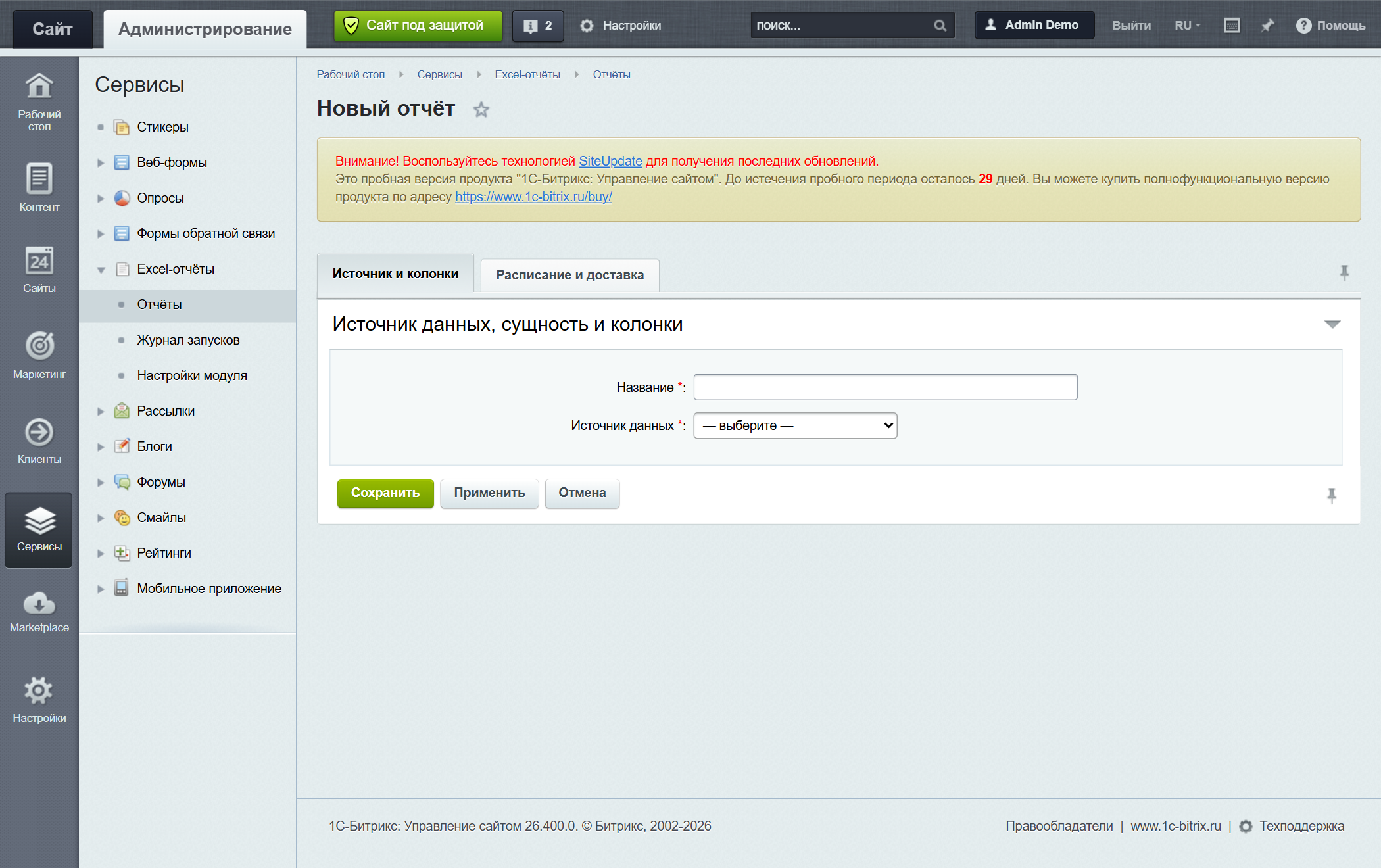The width and height of the screenshot is (1381, 868).
Task: Click the pin icon beside the form buttons
Action: (x=1332, y=495)
